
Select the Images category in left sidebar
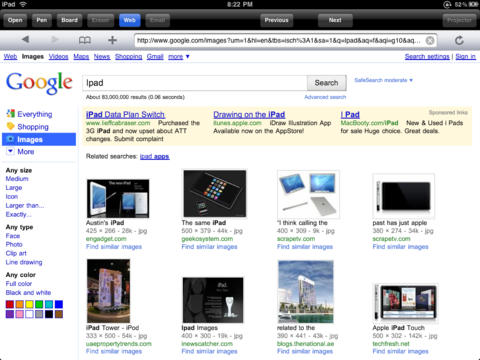39,139
